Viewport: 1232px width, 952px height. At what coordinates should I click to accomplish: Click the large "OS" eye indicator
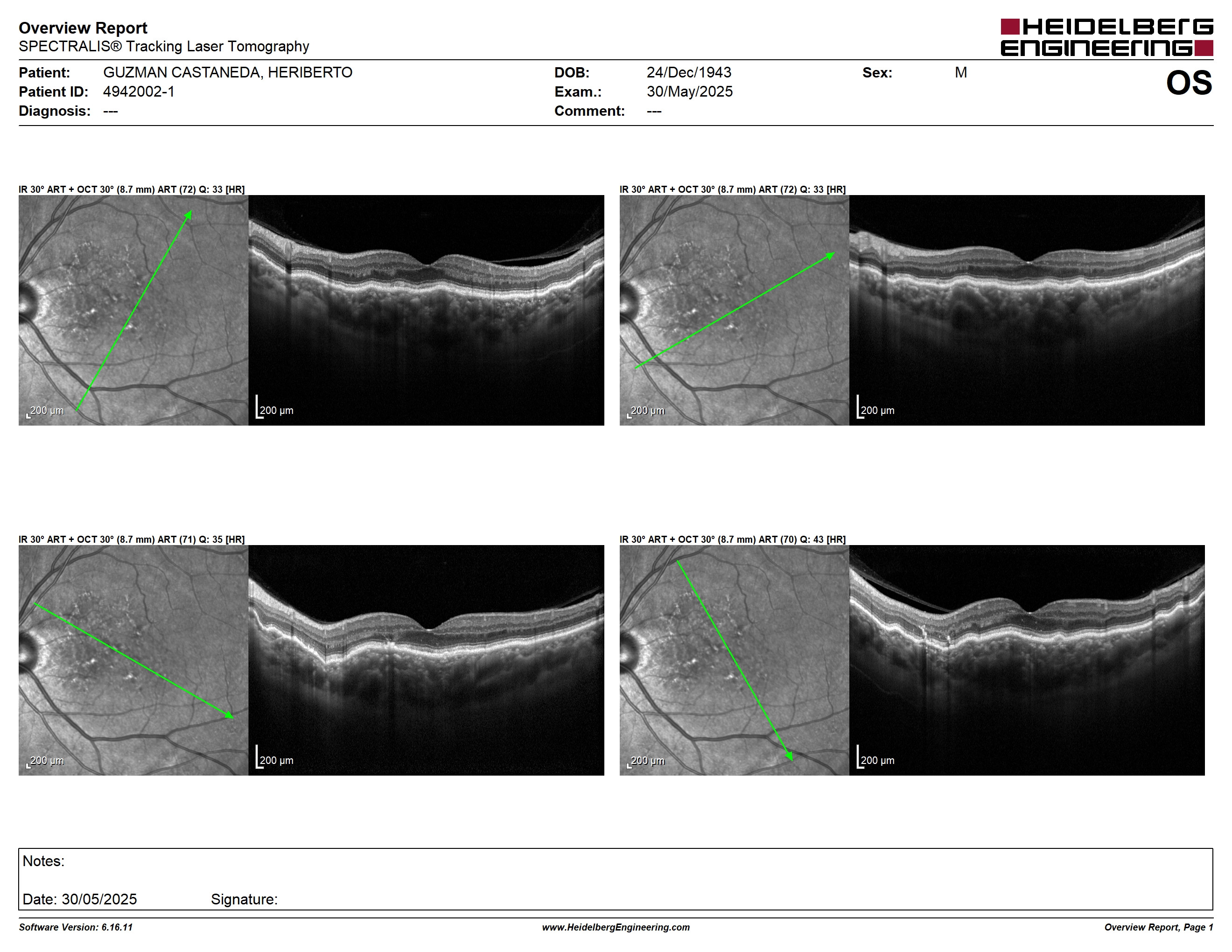point(1189,83)
